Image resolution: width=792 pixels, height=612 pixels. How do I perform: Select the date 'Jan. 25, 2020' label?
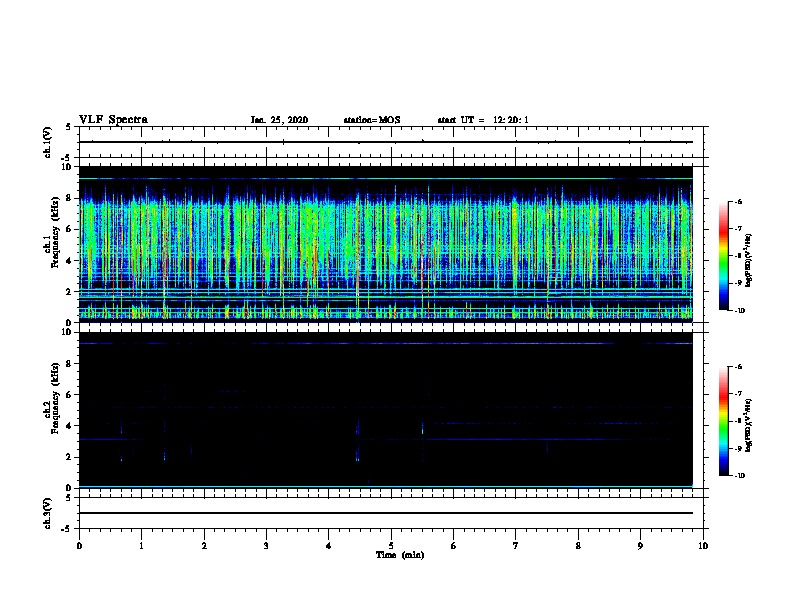tap(279, 120)
